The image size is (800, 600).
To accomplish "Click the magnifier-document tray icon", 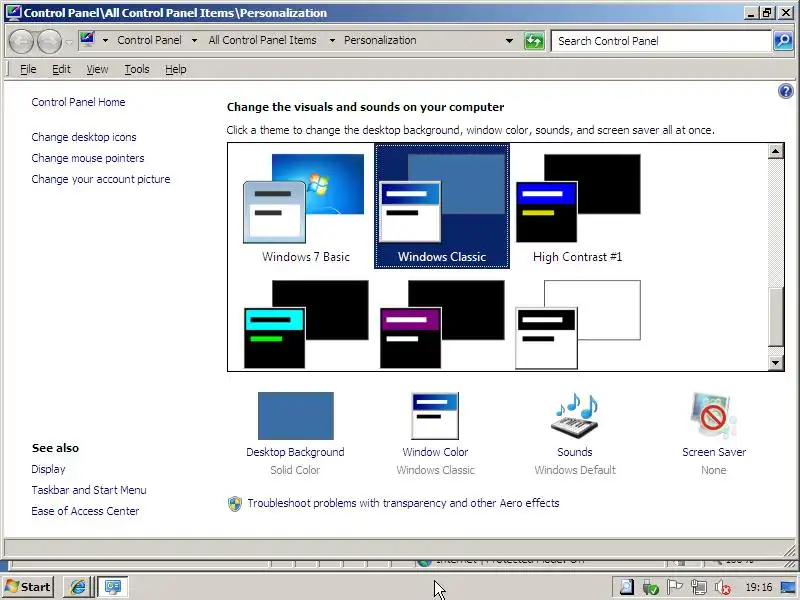I will pos(626,587).
